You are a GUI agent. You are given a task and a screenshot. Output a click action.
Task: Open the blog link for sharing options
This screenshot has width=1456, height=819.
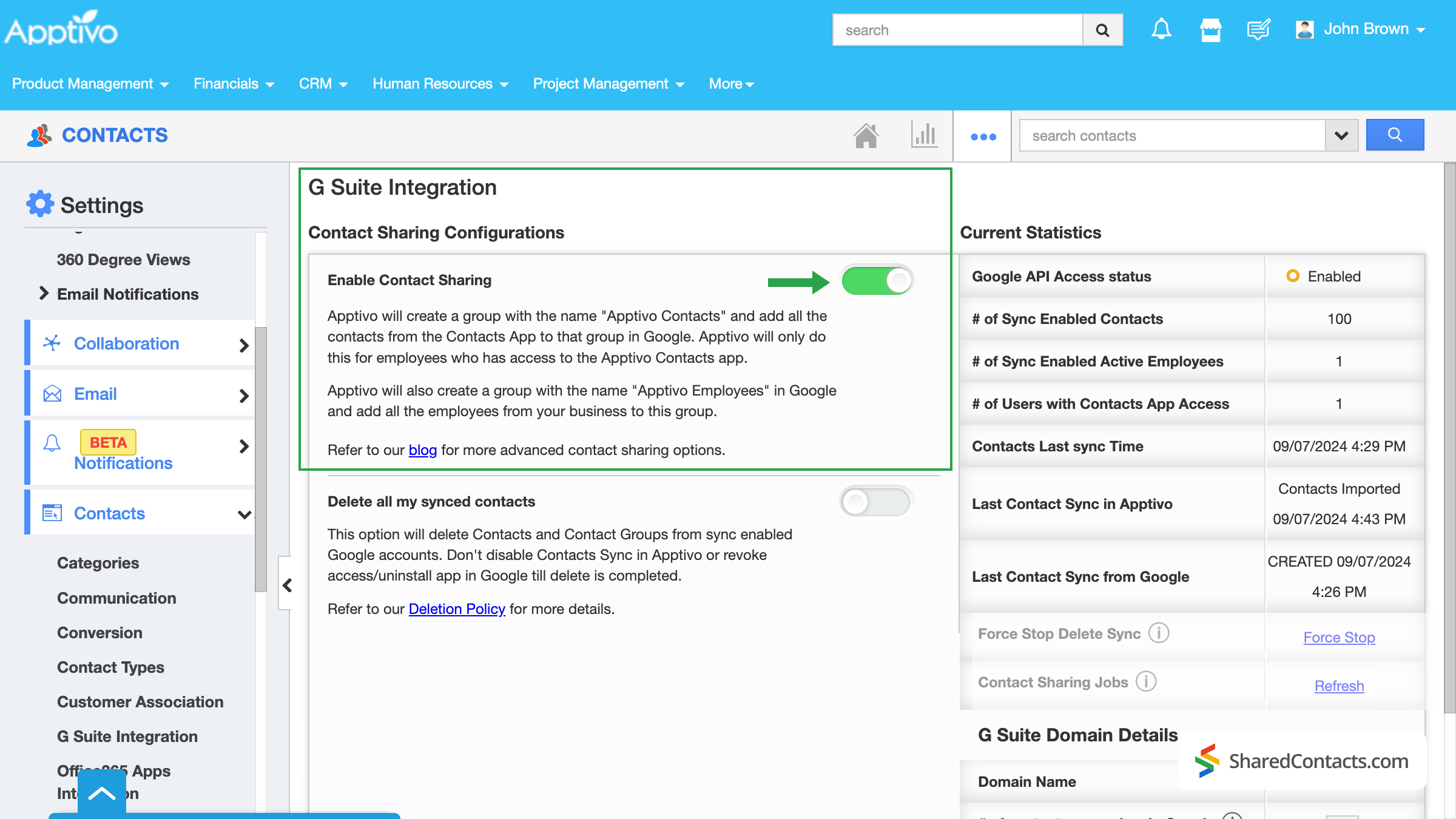click(422, 450)
